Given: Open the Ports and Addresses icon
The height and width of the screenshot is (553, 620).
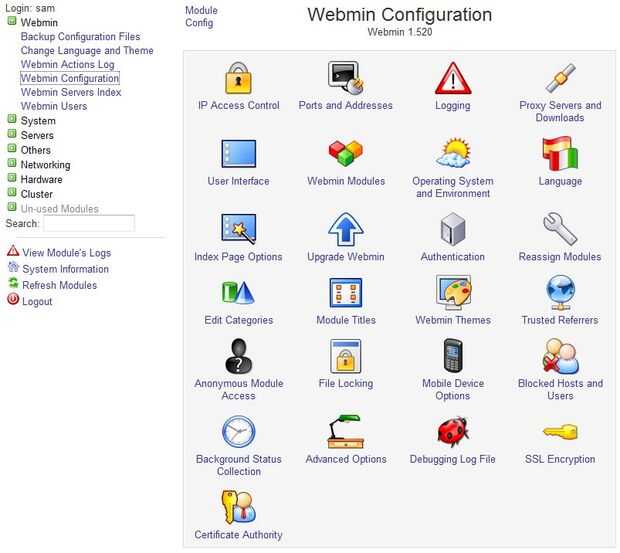Looking at the screenshot, I should point(346,78).
